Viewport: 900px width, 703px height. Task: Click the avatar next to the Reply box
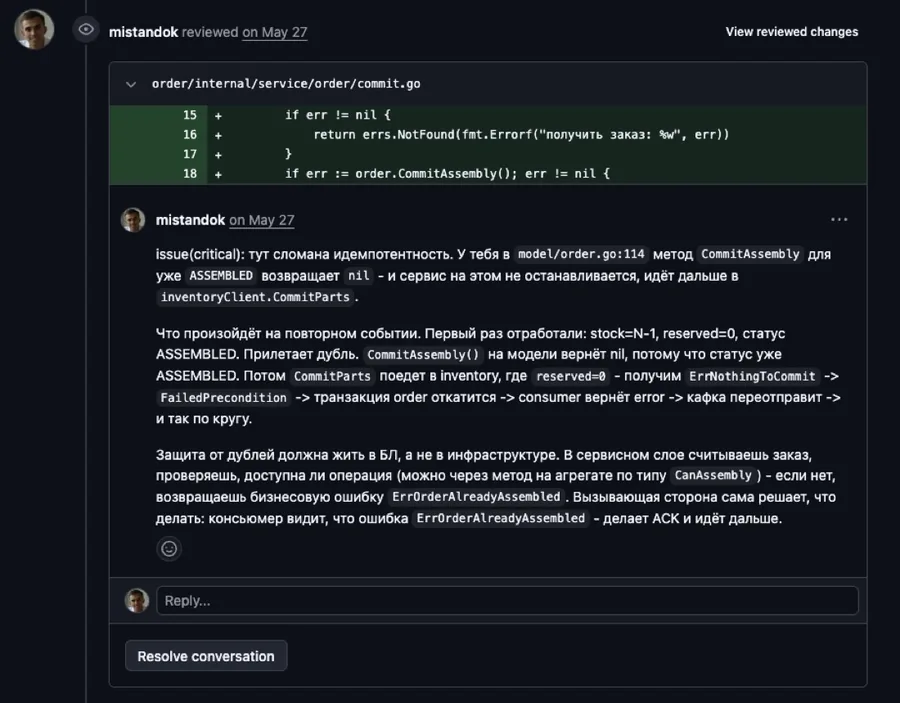(137, 600)
